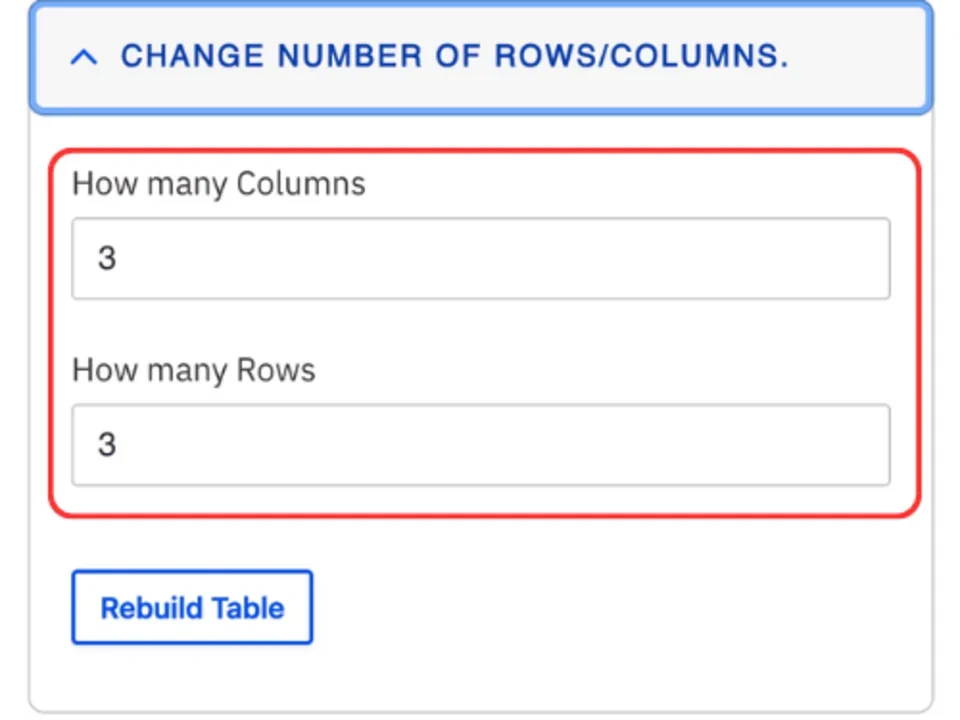Select the How many Columns input field
960x720 pixels.
coord(480,258)
